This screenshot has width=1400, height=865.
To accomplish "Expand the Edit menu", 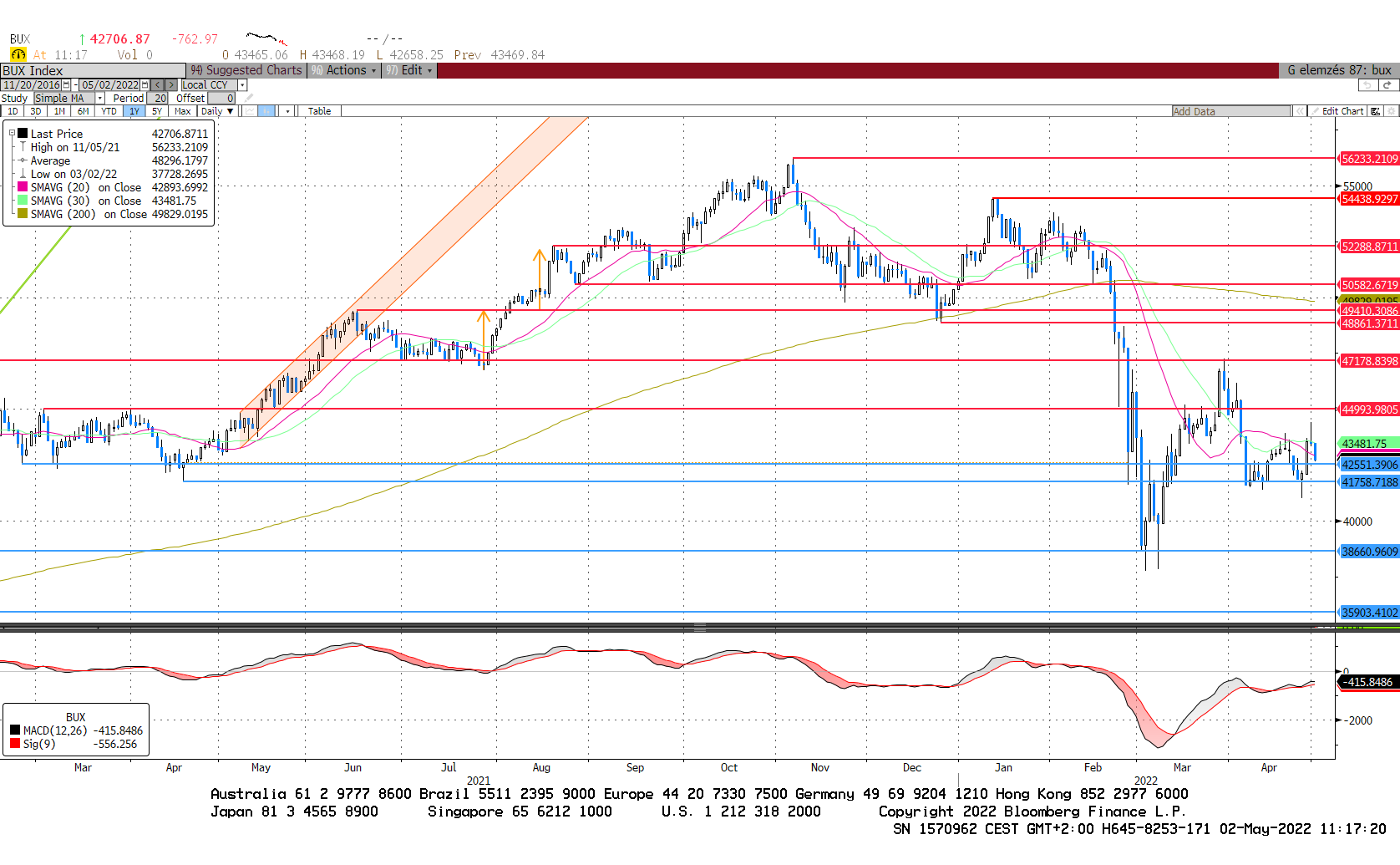I will [408, 70].
